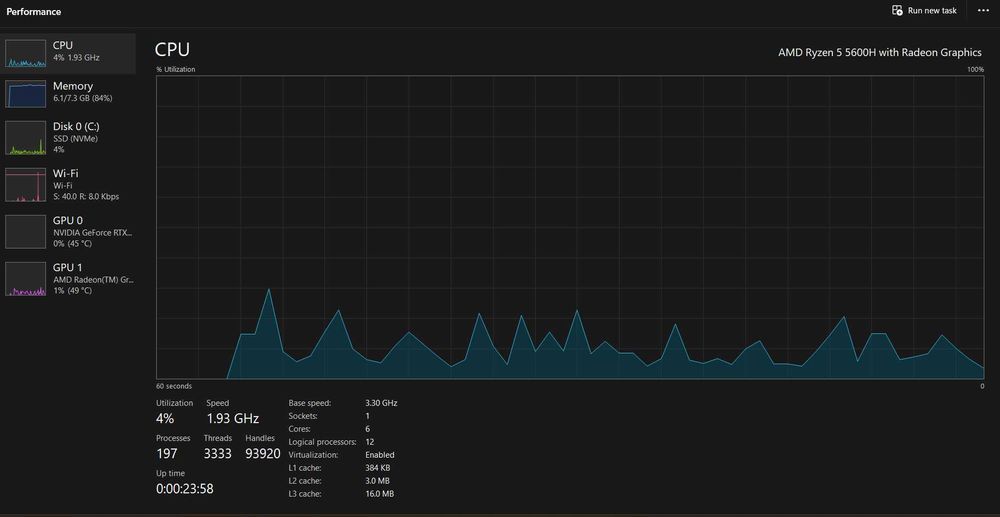Click the Run new task icon
1000x517 pixels.
897,10
